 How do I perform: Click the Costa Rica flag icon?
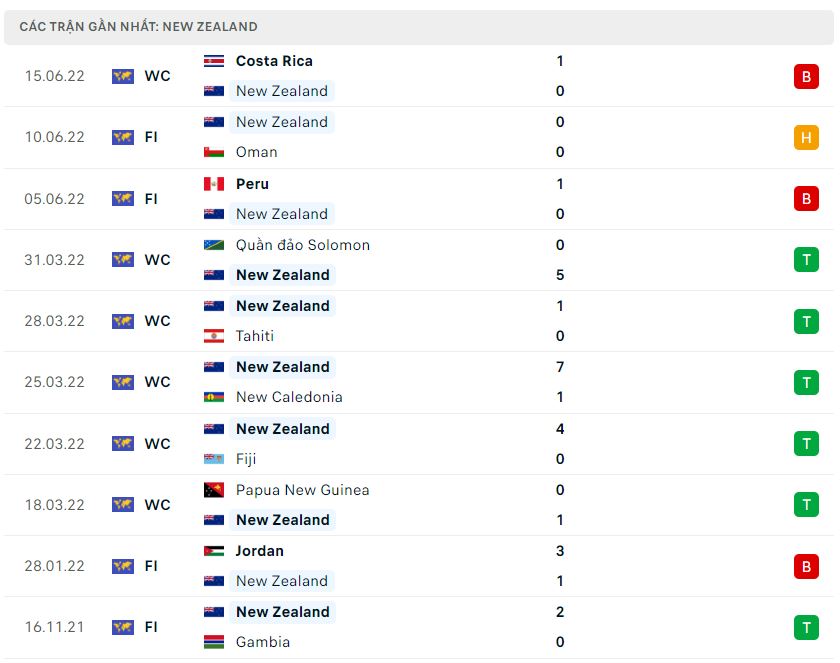click(213, 61)
